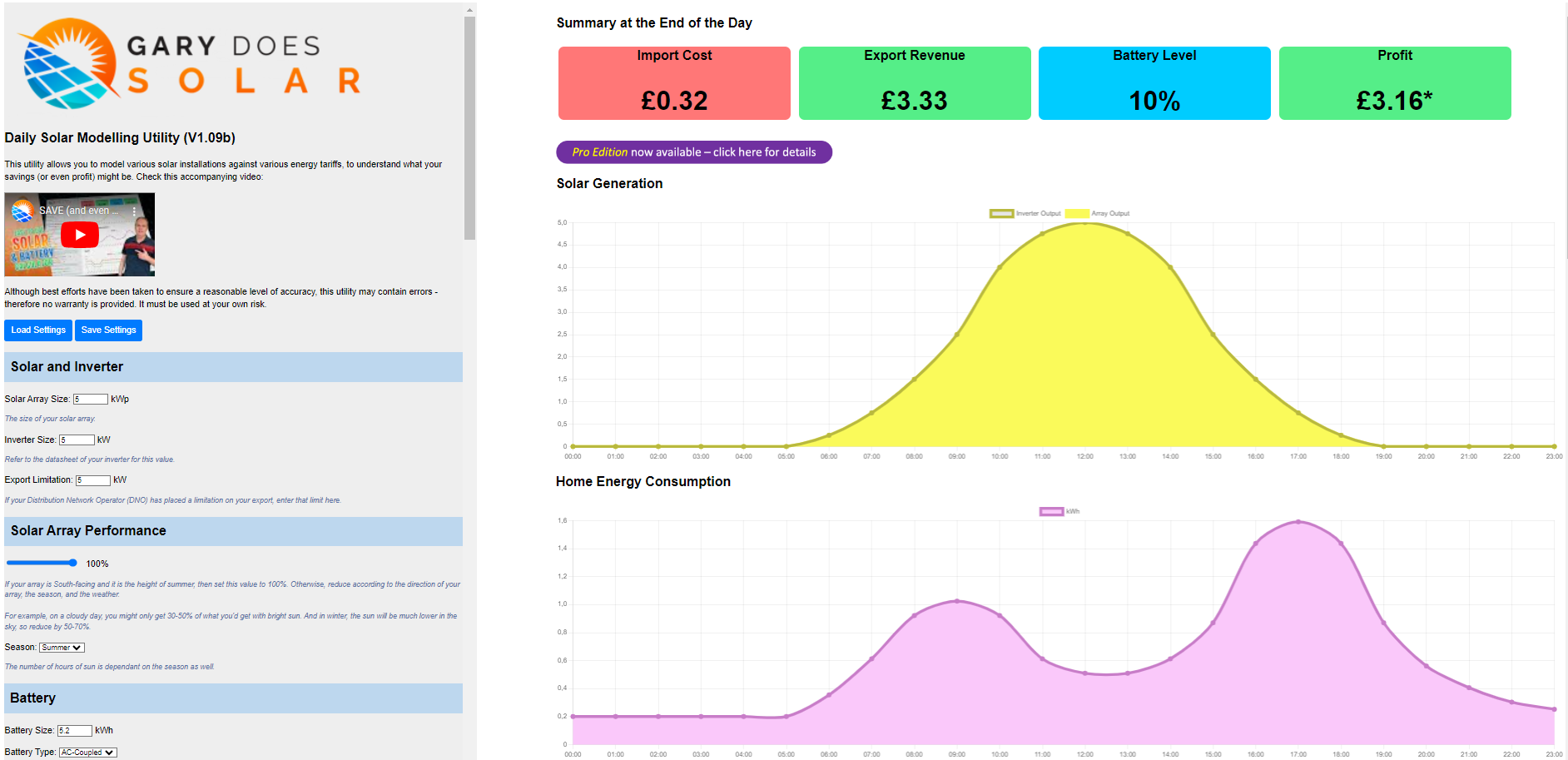Expand the Battery Type dropdown
This screenshot has width=1568, height=760.
click(x=87, y=753)
